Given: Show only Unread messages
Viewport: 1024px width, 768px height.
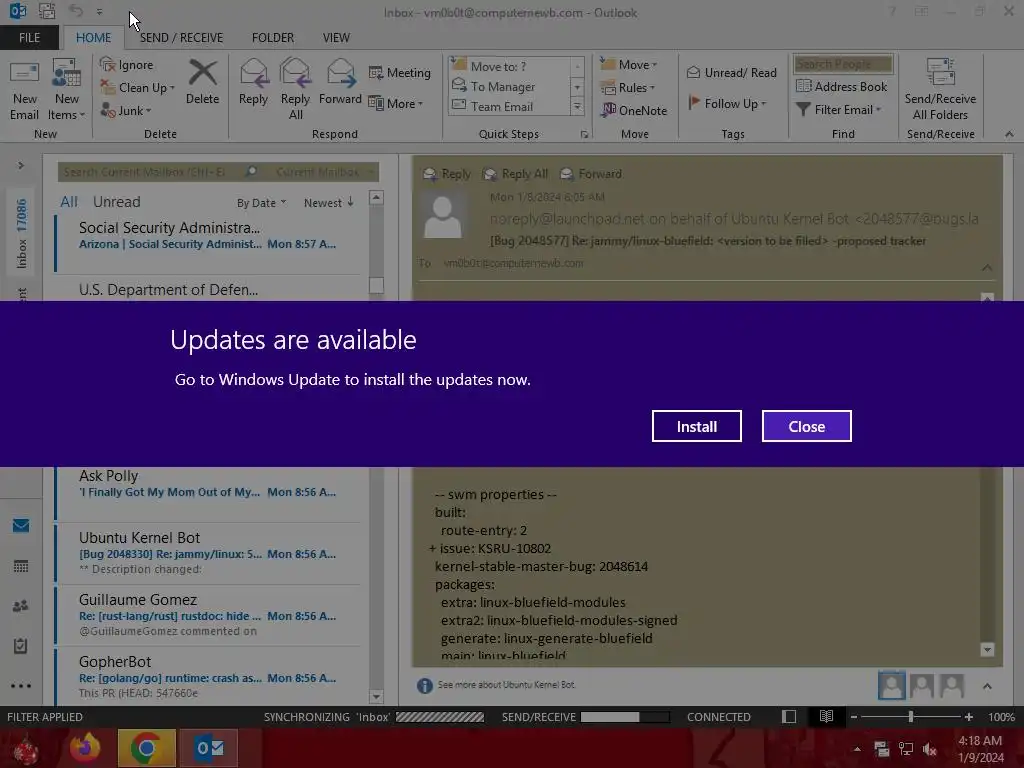Looking at the screenshot, I should [116, 202].
